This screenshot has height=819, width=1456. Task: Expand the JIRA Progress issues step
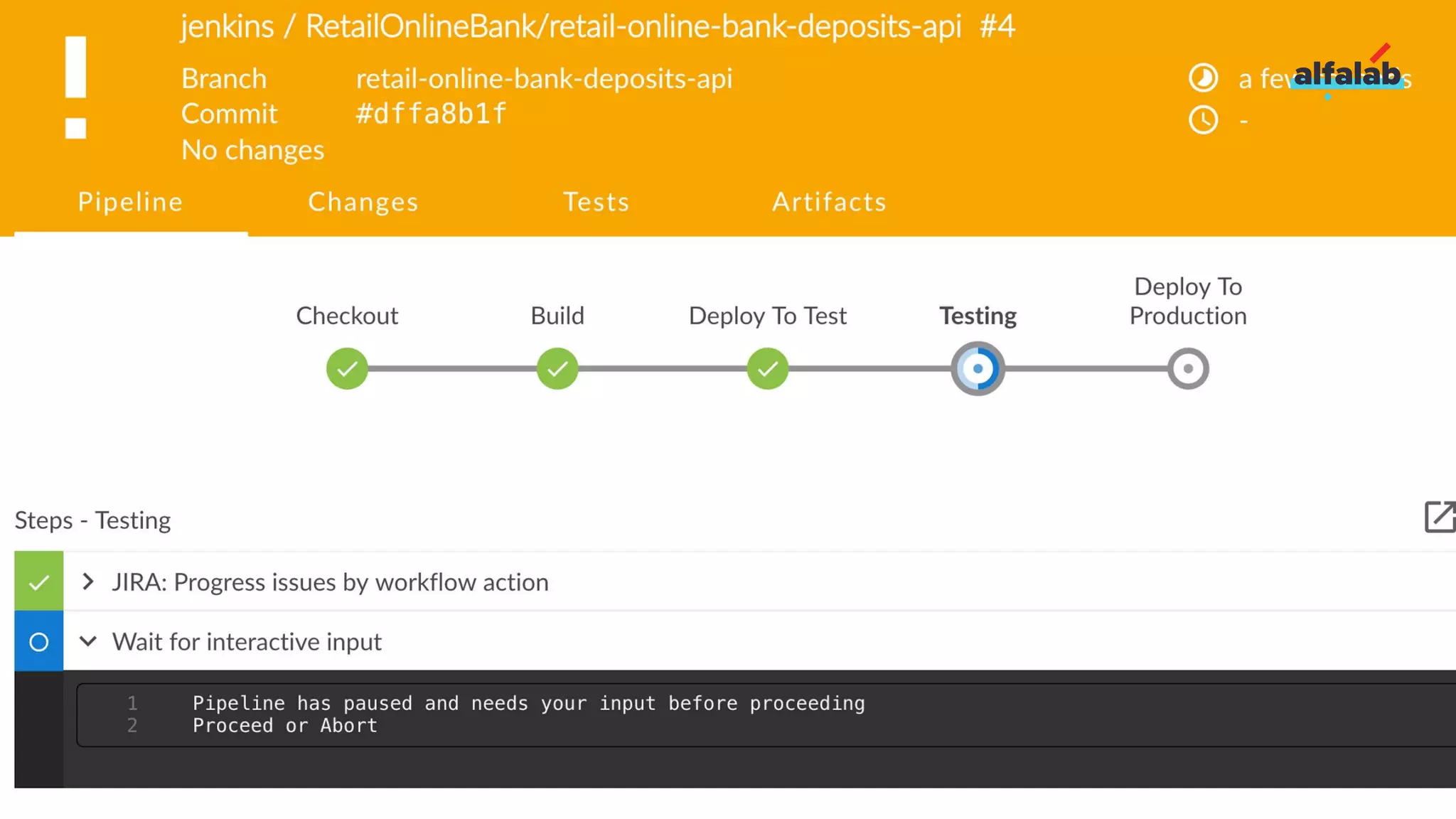[x=88, y=582]
